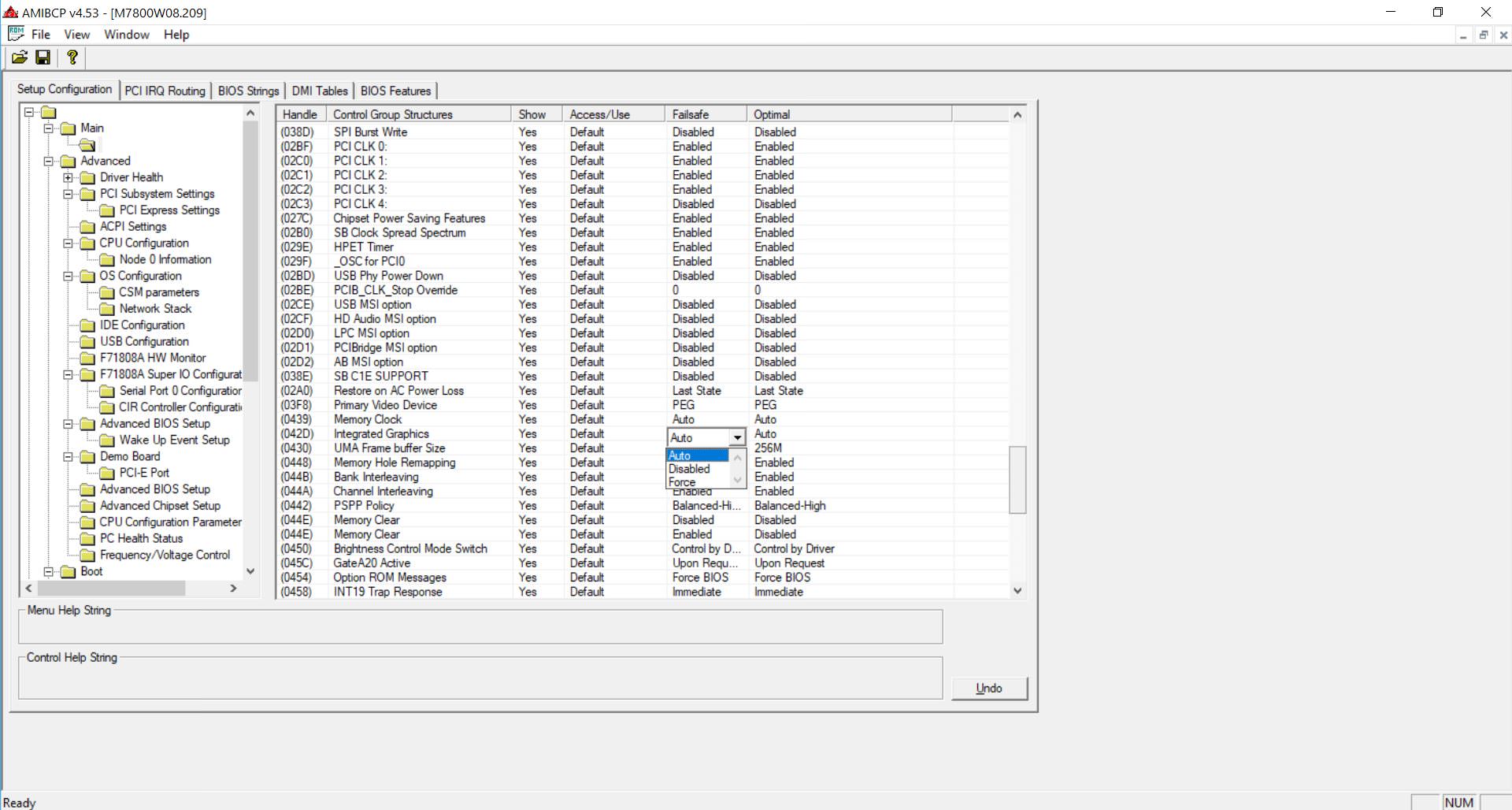
Task: Open the Failsafe Auto dropdown arrow
Action: pos(737,438)
